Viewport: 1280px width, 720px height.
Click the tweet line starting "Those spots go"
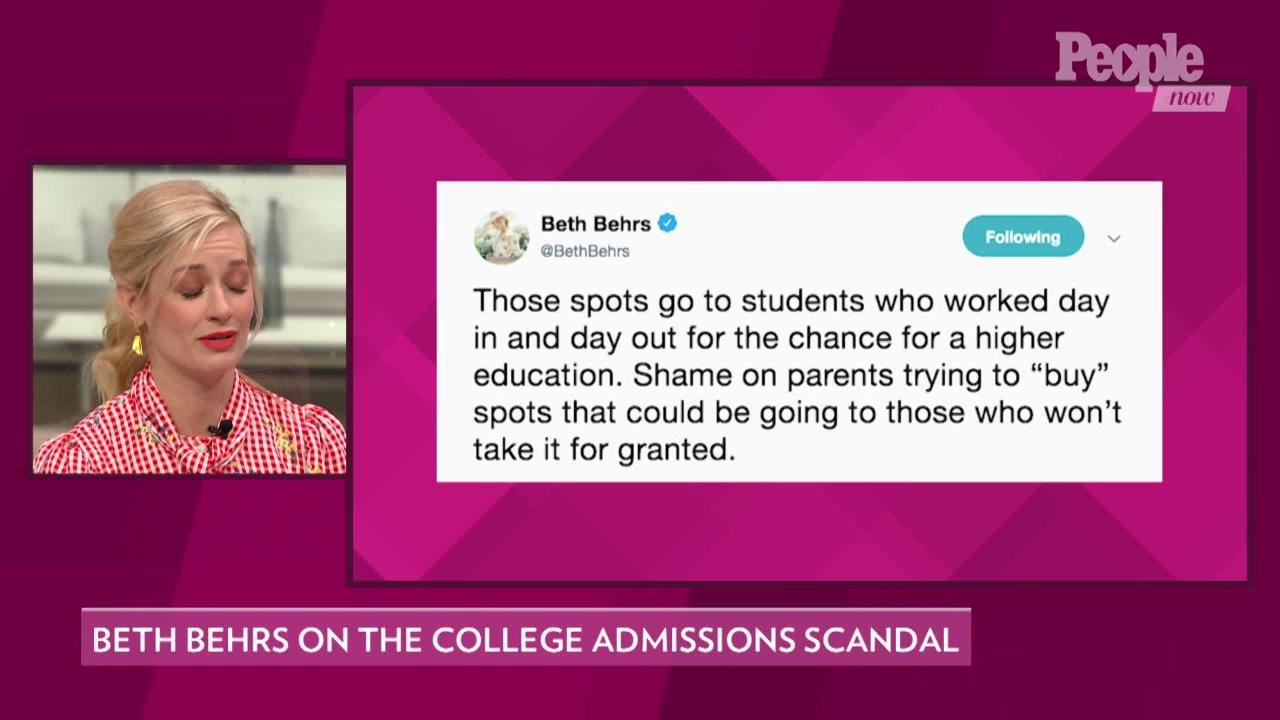pyautogui.click(x=790, y=301)
